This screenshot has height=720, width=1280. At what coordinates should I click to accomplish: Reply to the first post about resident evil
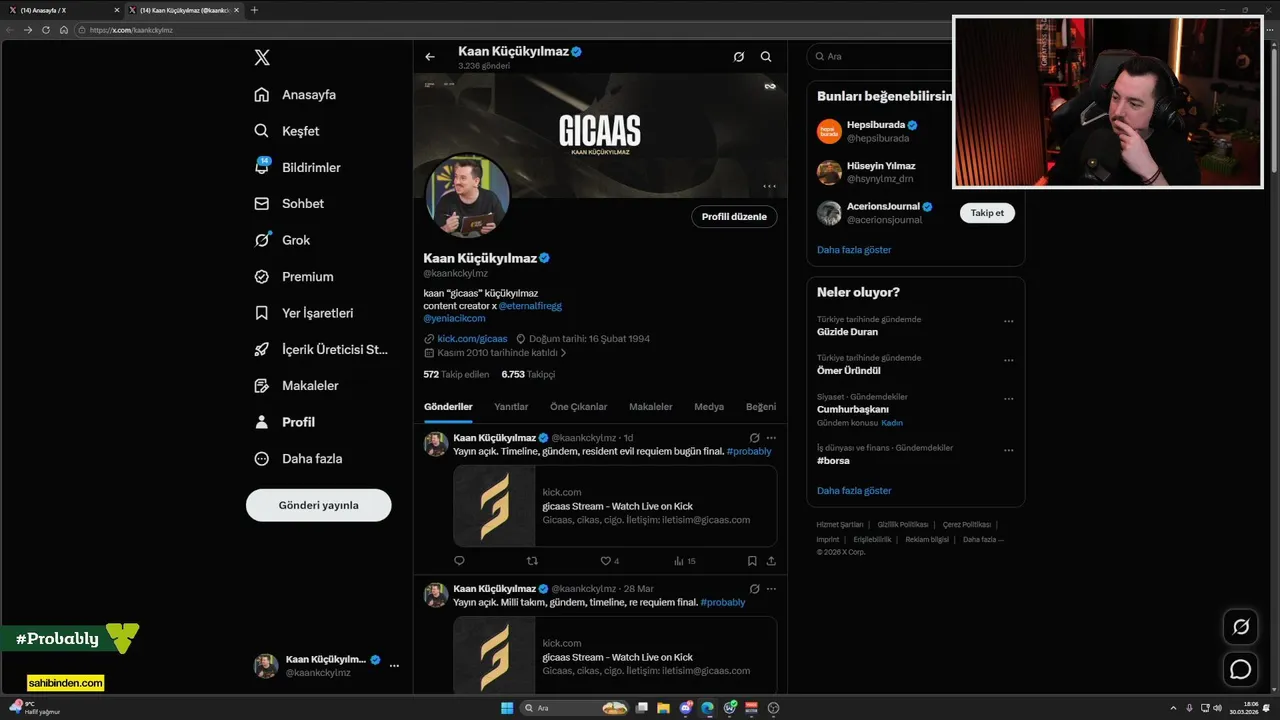pos(460,561)
